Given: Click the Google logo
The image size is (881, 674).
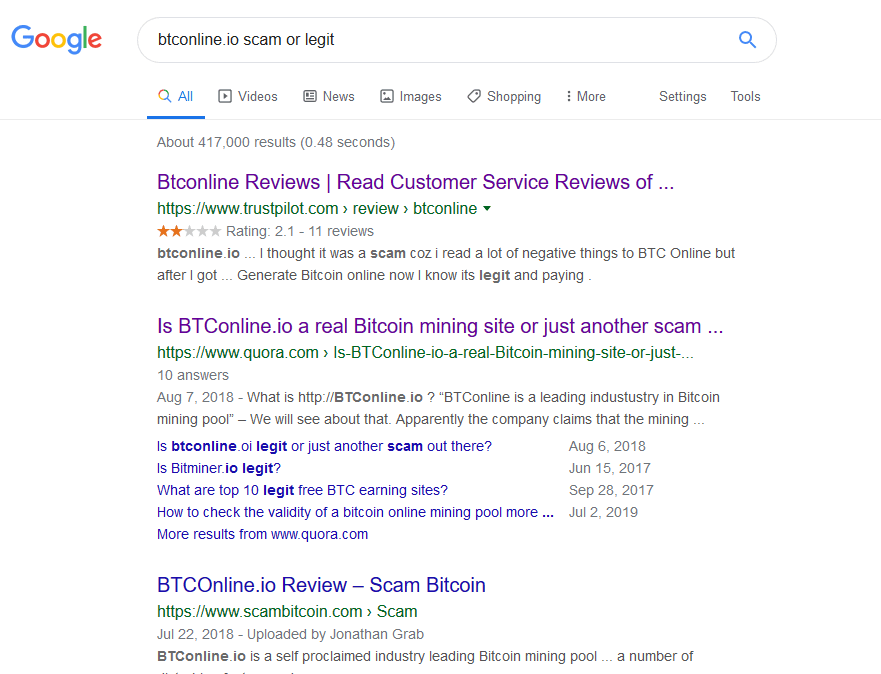Looking at the screenshot, I should pyautogui.click(x=56, y=39).
